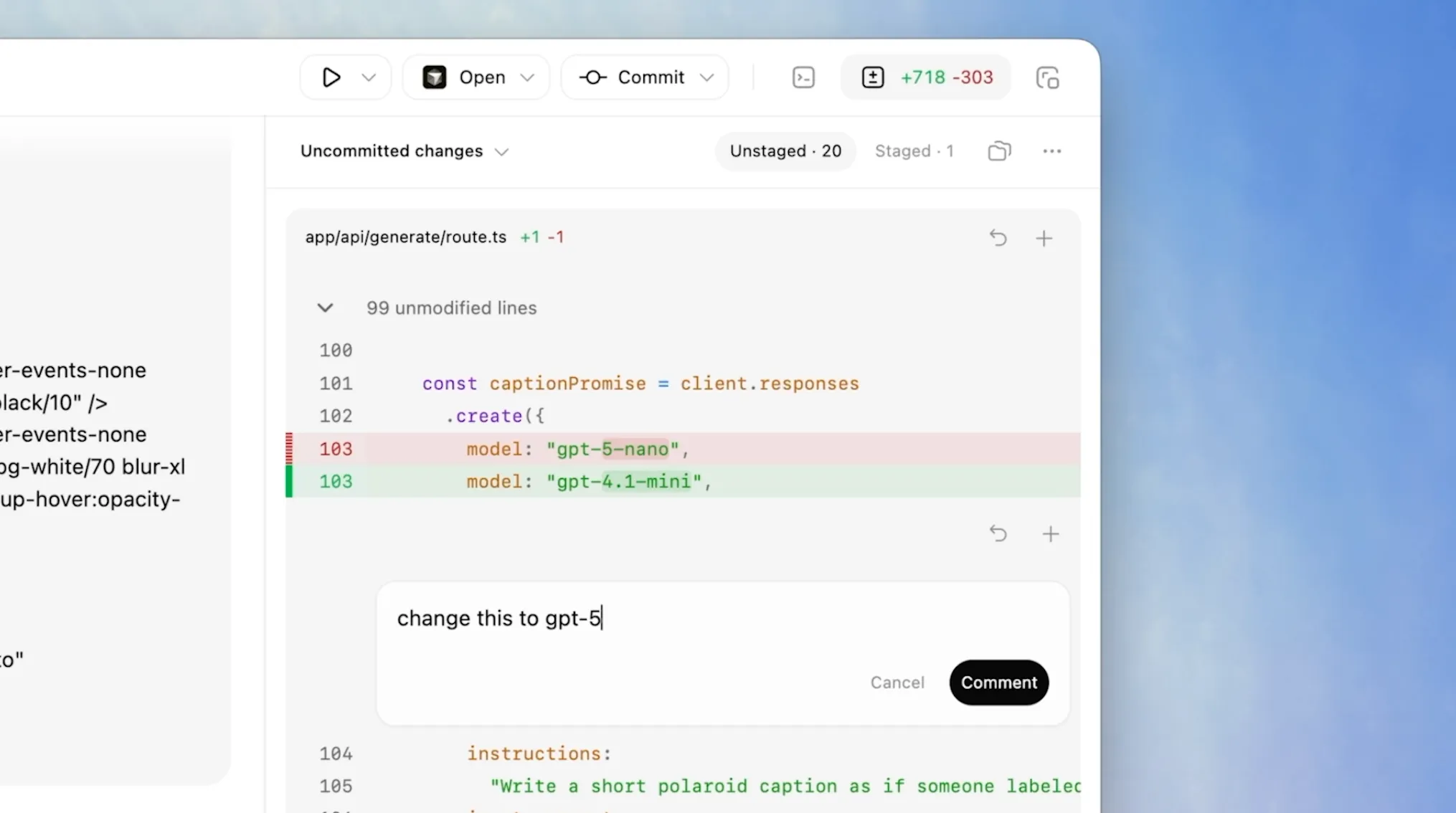Open the integrated terminal
The height and width of the screenshot is (813, 1456).
(803, 77)
